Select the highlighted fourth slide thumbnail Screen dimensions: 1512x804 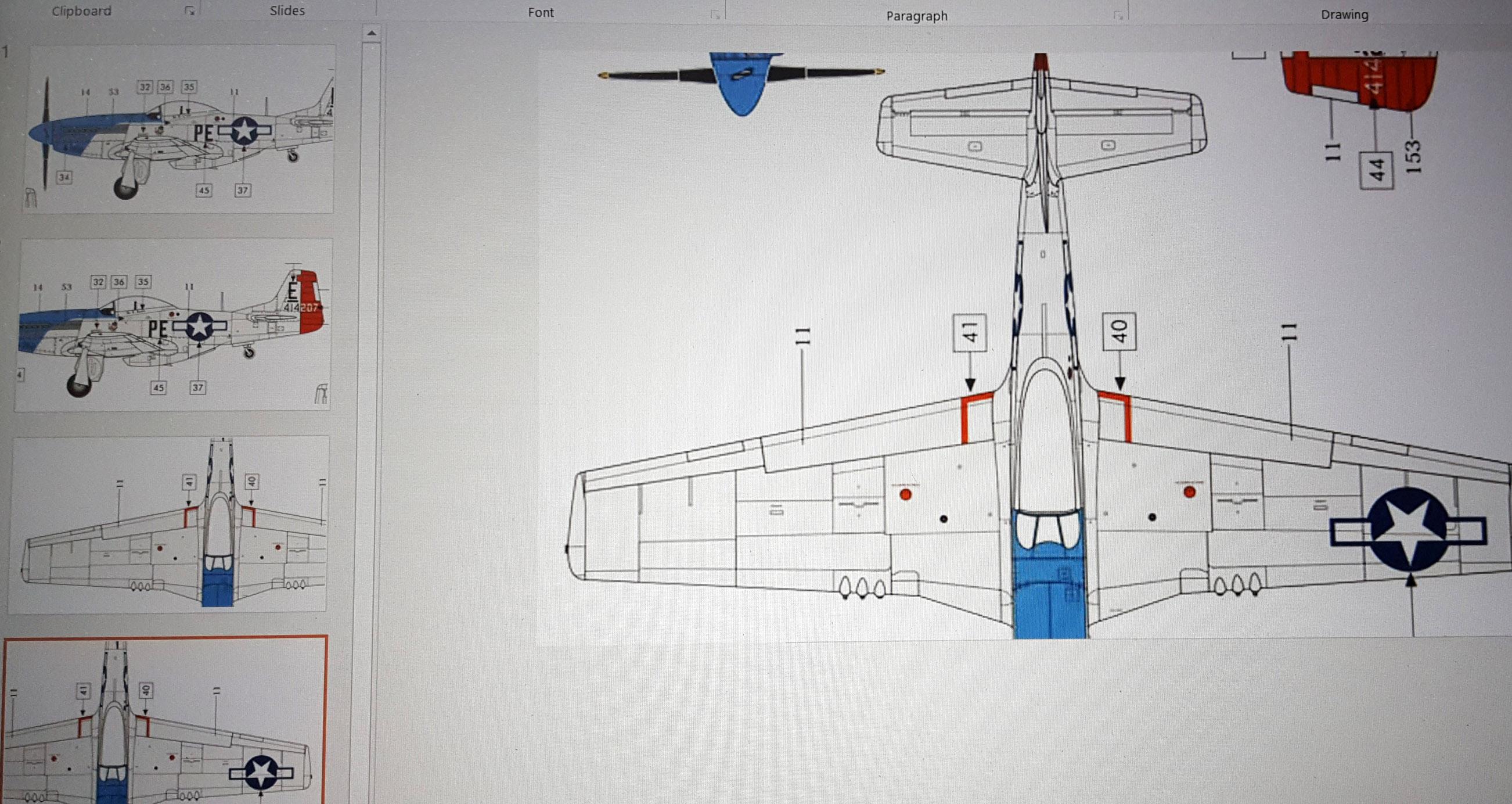(x=165, y=719)
